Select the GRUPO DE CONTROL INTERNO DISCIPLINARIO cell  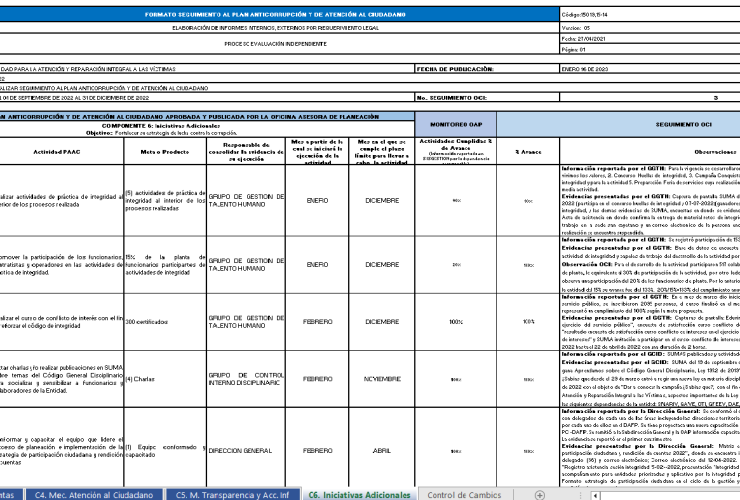tap(246, 379)
